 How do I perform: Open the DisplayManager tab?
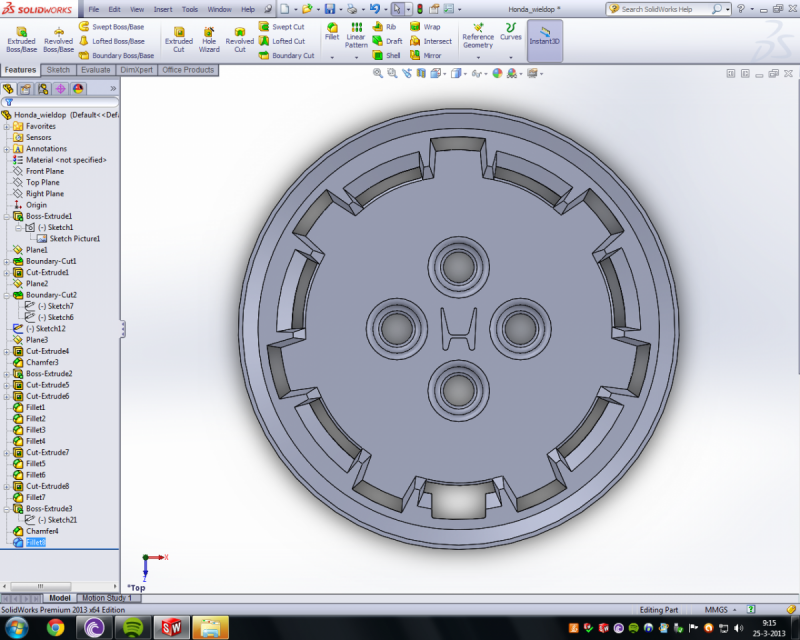point(78,89)
